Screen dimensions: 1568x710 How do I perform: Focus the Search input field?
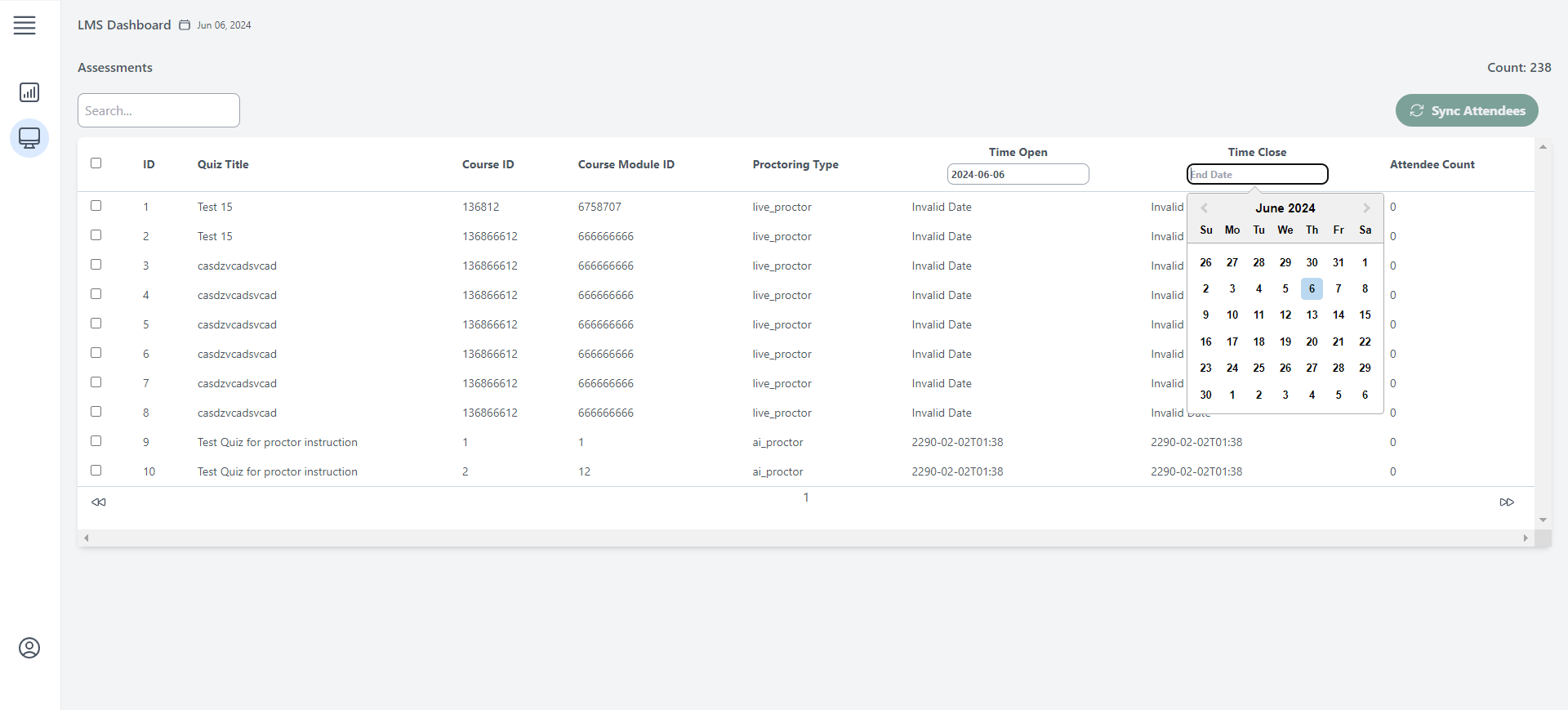coord(158,110)
